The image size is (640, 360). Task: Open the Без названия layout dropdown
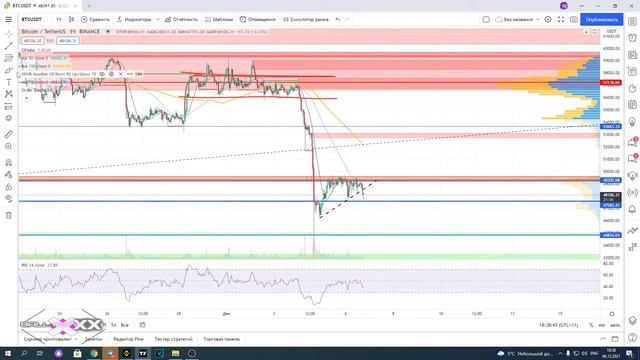[x=517, y=19]
